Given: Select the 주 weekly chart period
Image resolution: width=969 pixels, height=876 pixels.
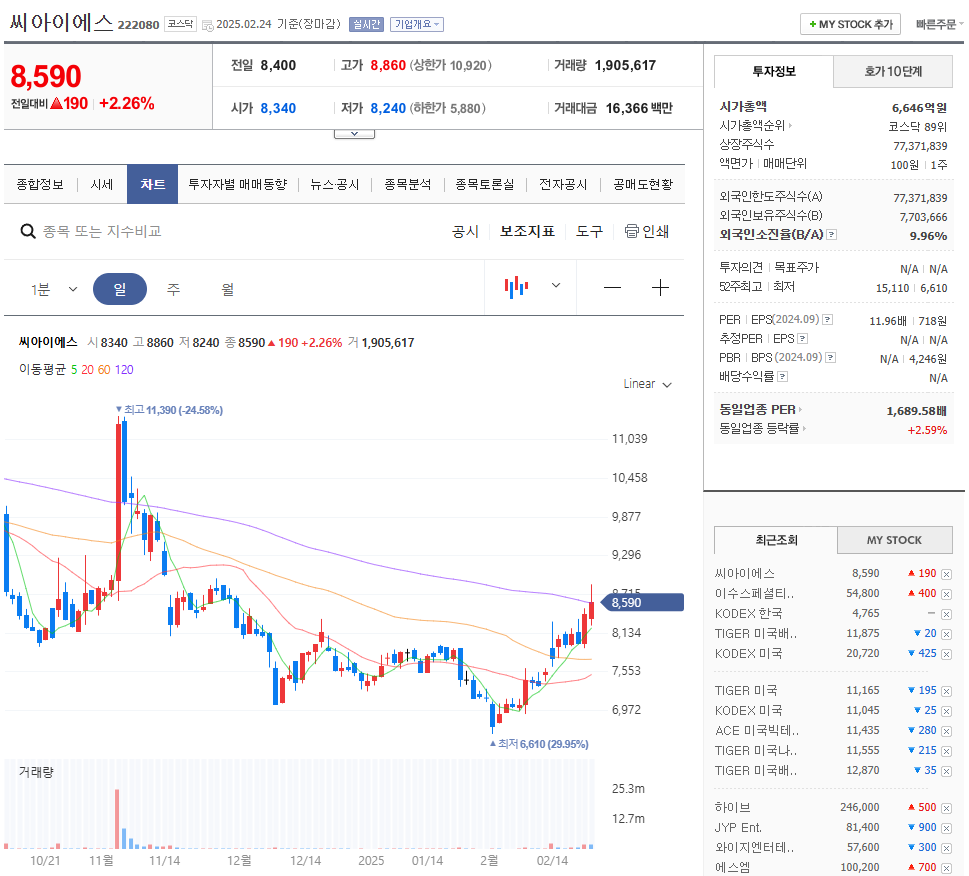Looking at the screenshot, I should point(172,287).
